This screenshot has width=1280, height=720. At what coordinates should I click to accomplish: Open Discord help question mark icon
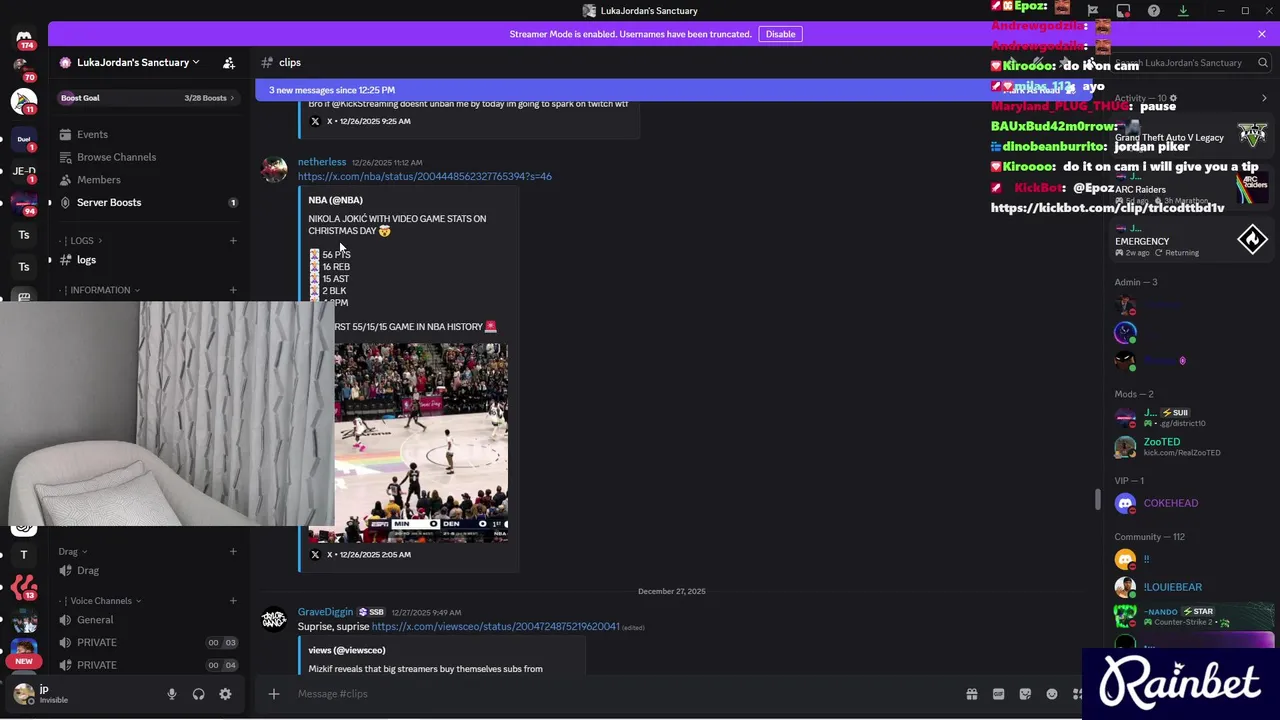click(1154, 11)
